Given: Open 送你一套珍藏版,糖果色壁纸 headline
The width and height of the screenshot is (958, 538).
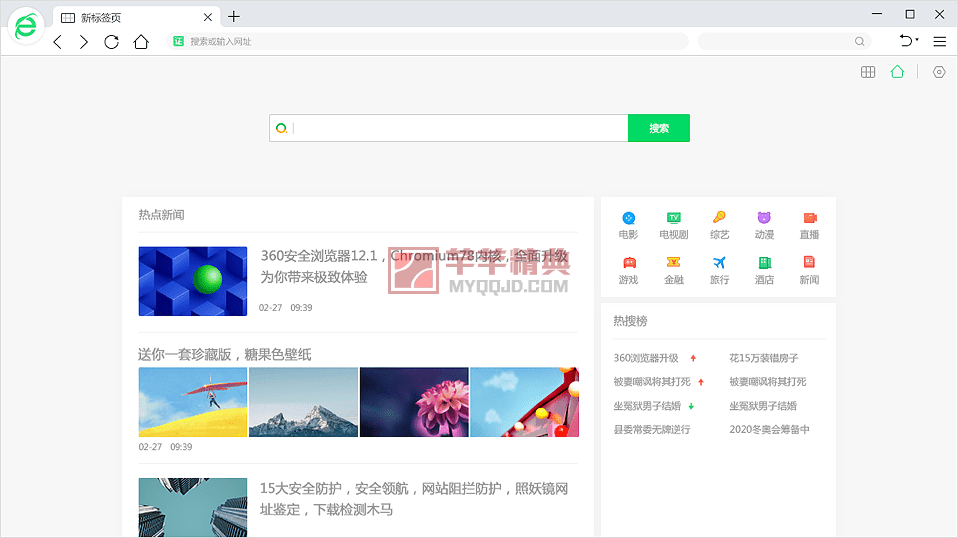Looking at the screenshot, I should (225, 354).
